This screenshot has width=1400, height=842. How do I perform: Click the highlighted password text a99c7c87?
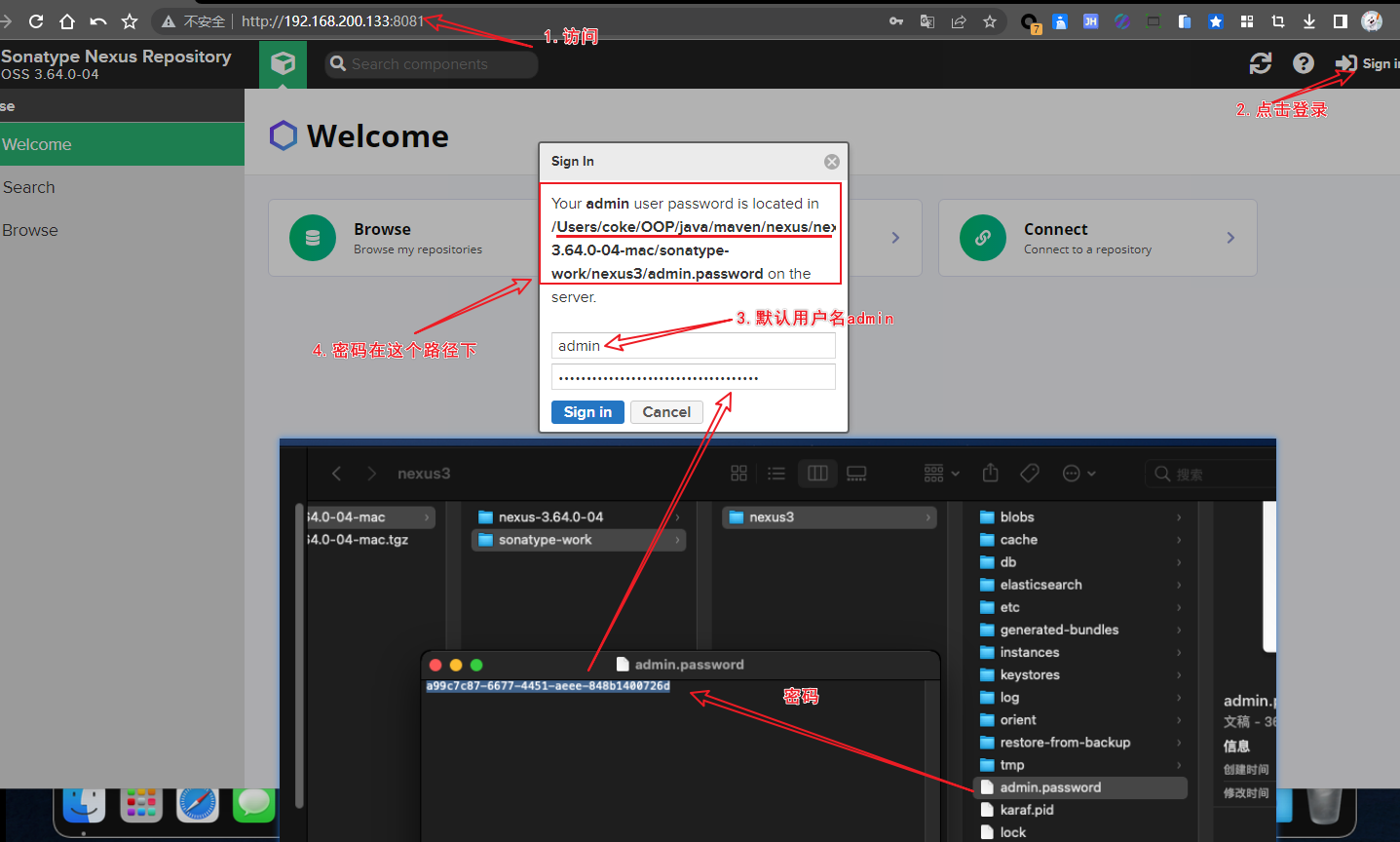[549, 686]
